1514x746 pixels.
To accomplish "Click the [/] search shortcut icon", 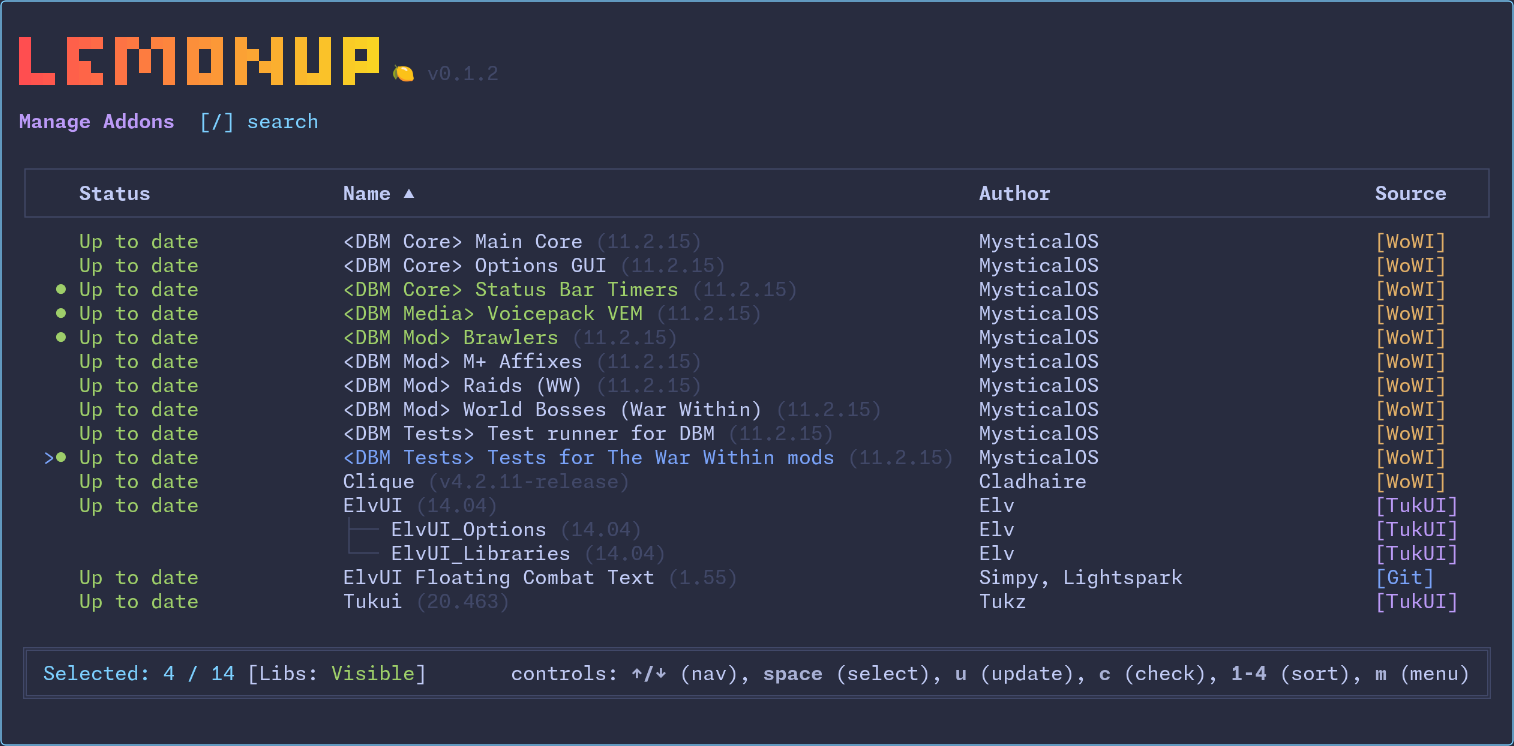I will point(216,121).
